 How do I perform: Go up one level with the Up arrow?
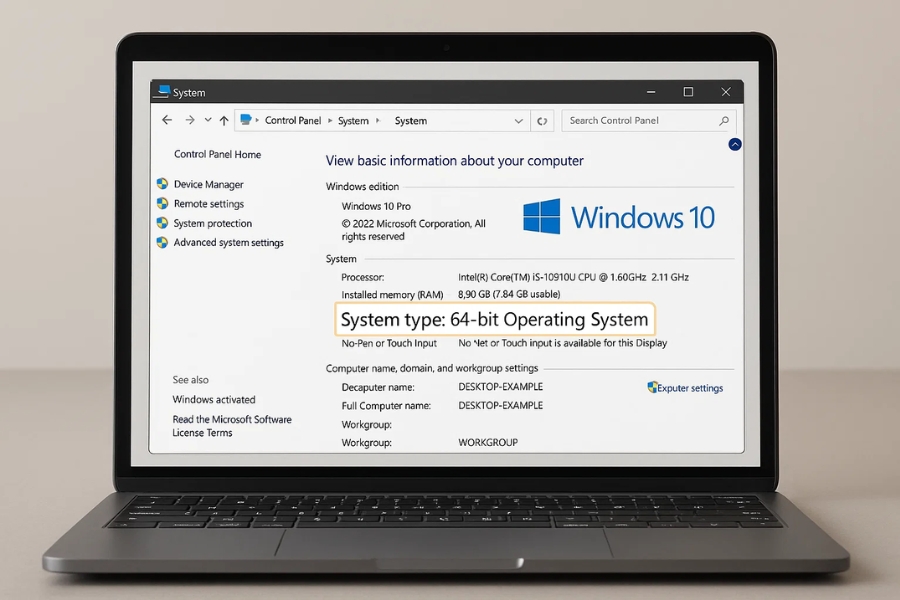pyautogui.click(x=224, y=121)
